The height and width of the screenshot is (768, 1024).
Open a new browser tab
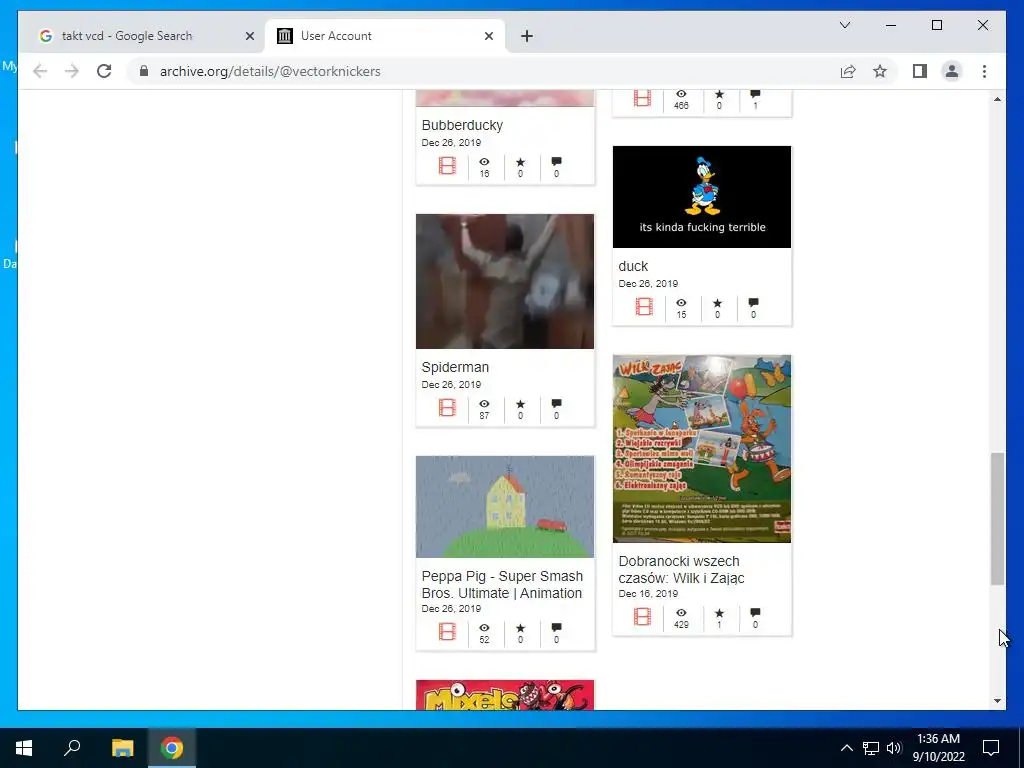tap(527, 36)
